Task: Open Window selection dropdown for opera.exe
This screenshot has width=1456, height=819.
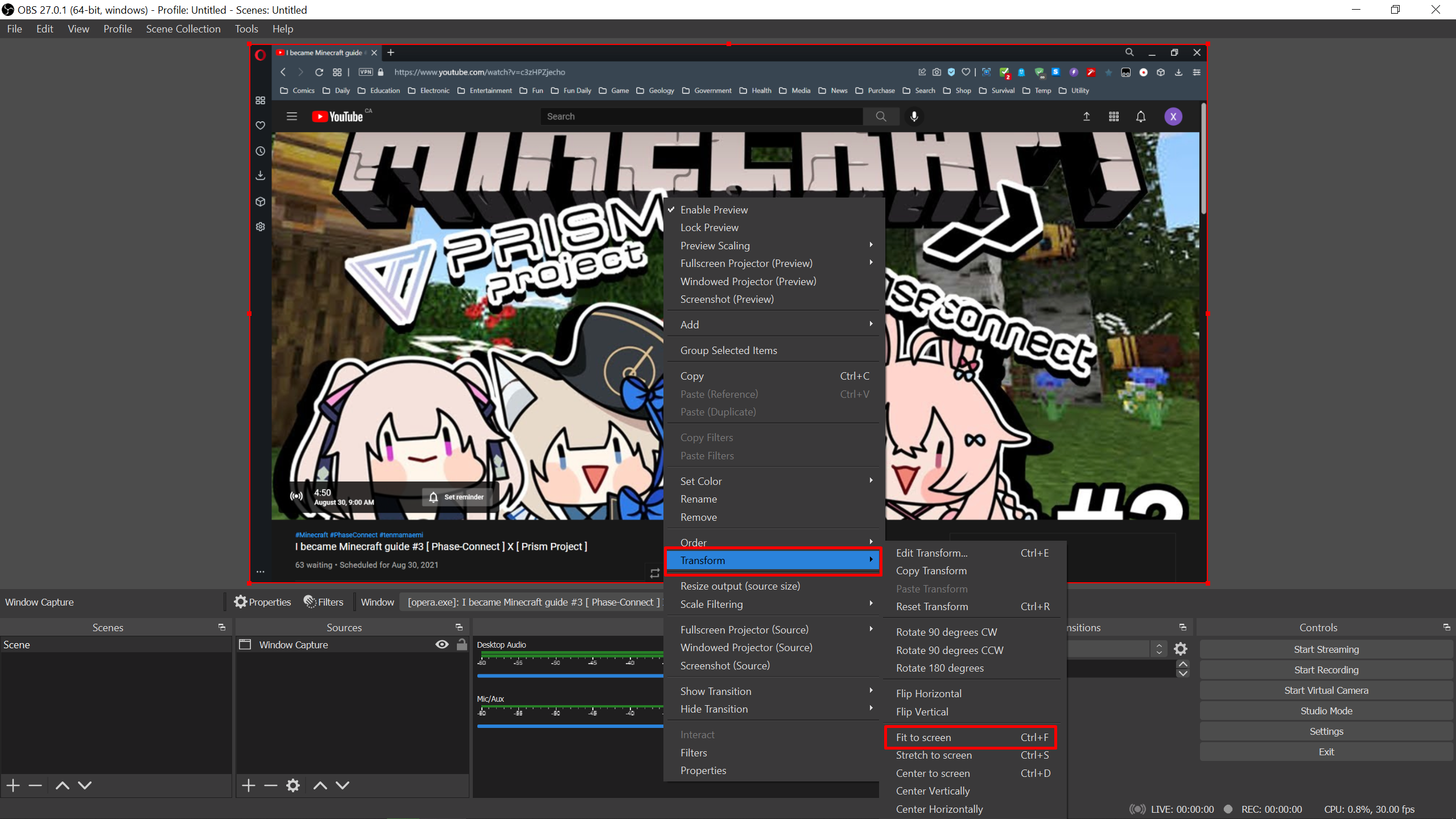Action: [532, 602]
